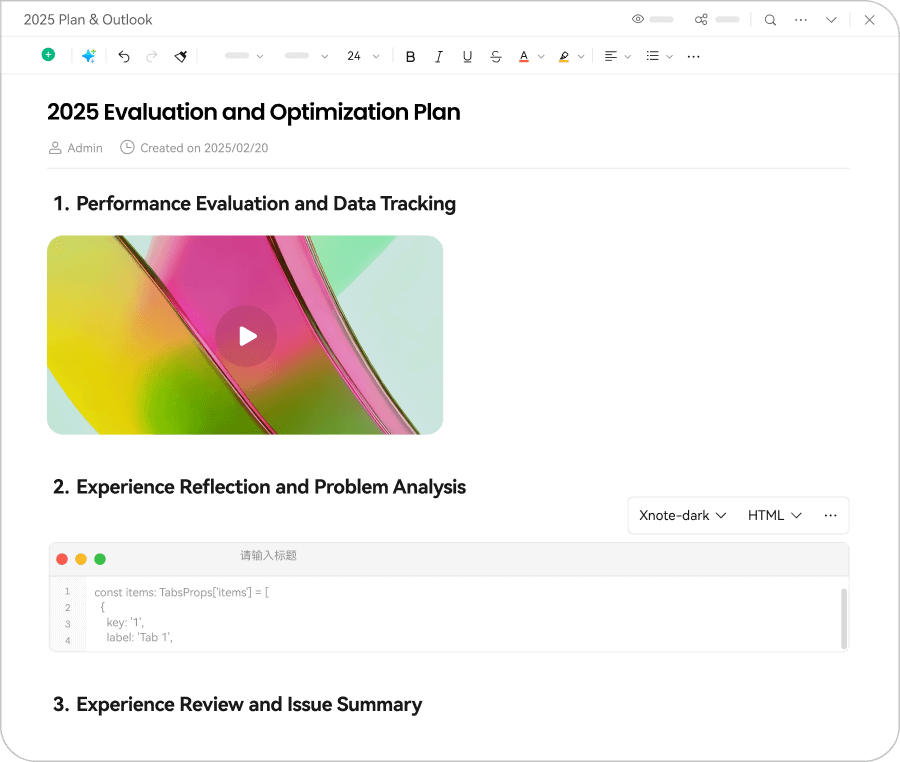
Task: Click the green dot on code block
Action: coord(100,559)
